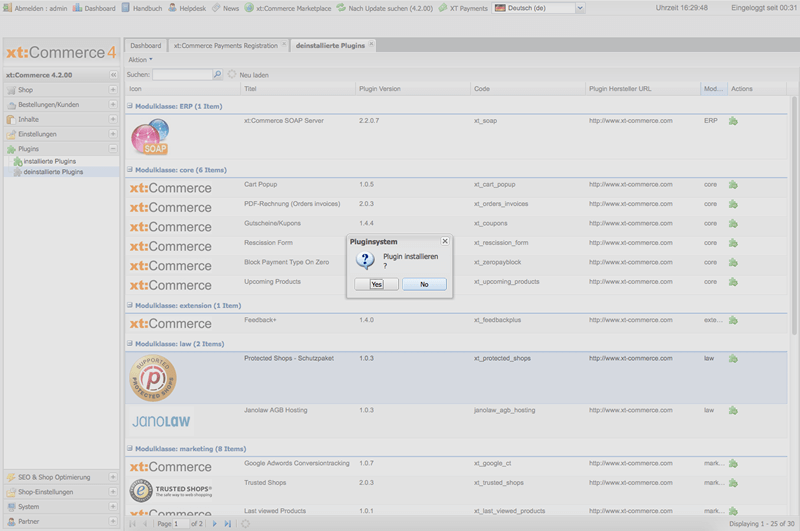Sort by Plugin Version column header
This screenshot has height=531, width=800.
click(412, 89)
